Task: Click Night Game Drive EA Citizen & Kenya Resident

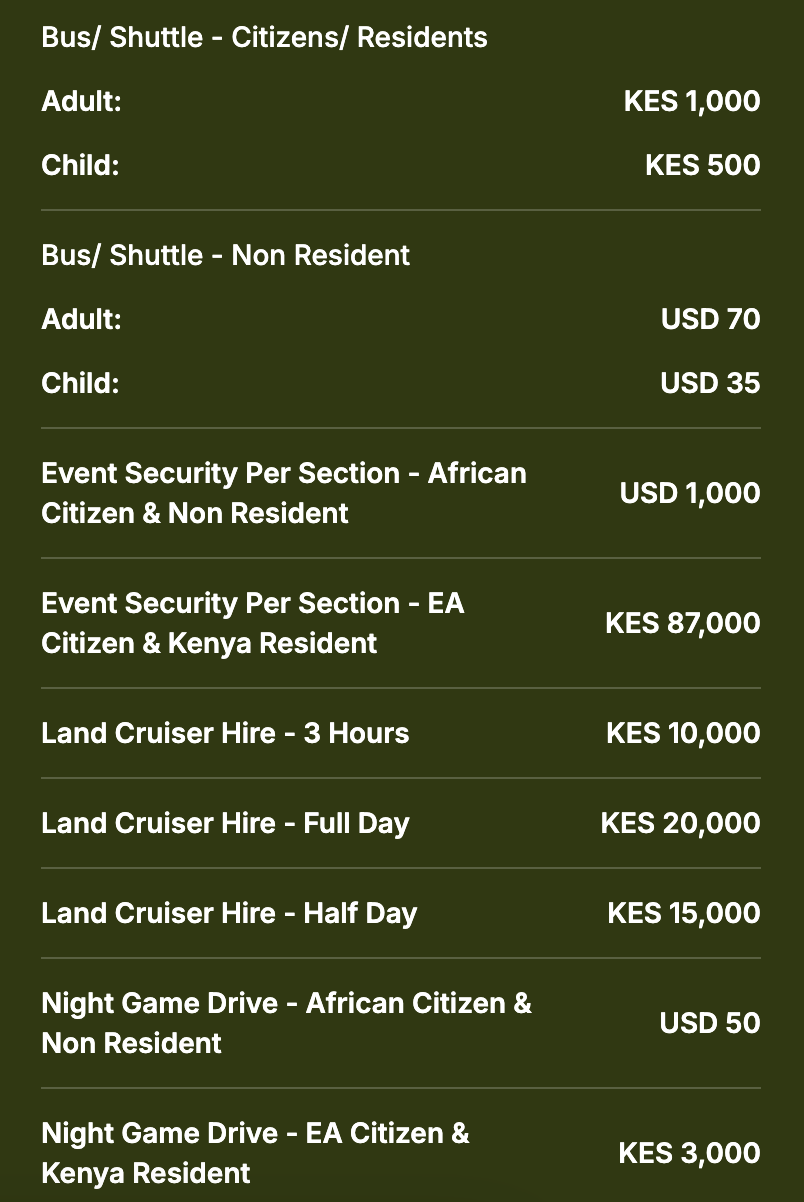Action: pyautogui.click(x=255, y=1153)
